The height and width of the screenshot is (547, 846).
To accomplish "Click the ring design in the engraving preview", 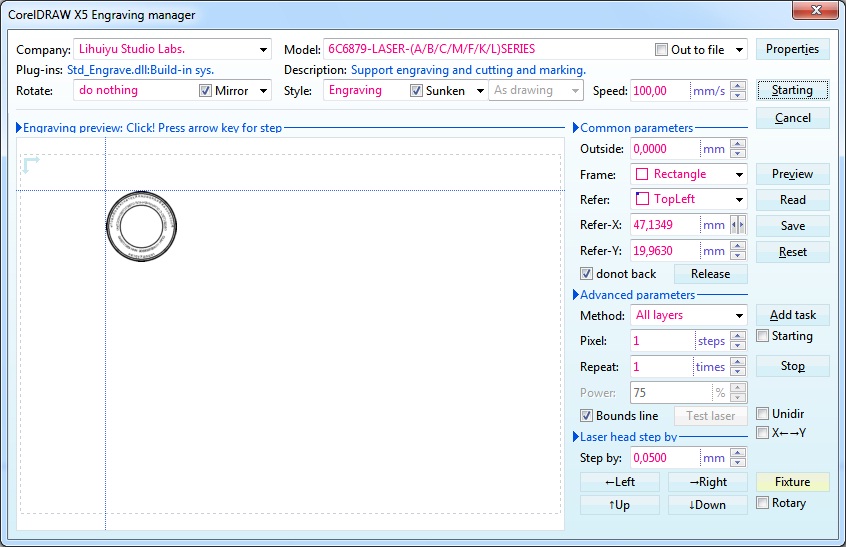I will coord(140,226).
